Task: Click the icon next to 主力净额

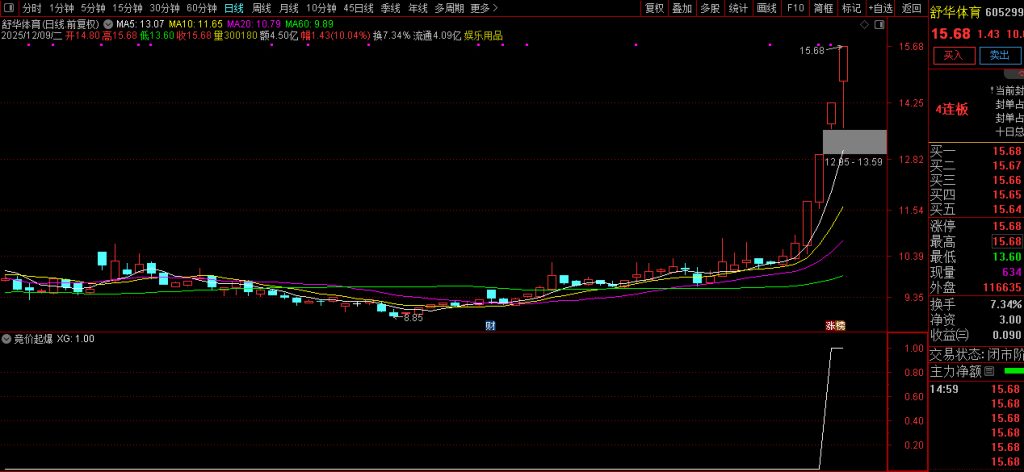Action: 989,371
